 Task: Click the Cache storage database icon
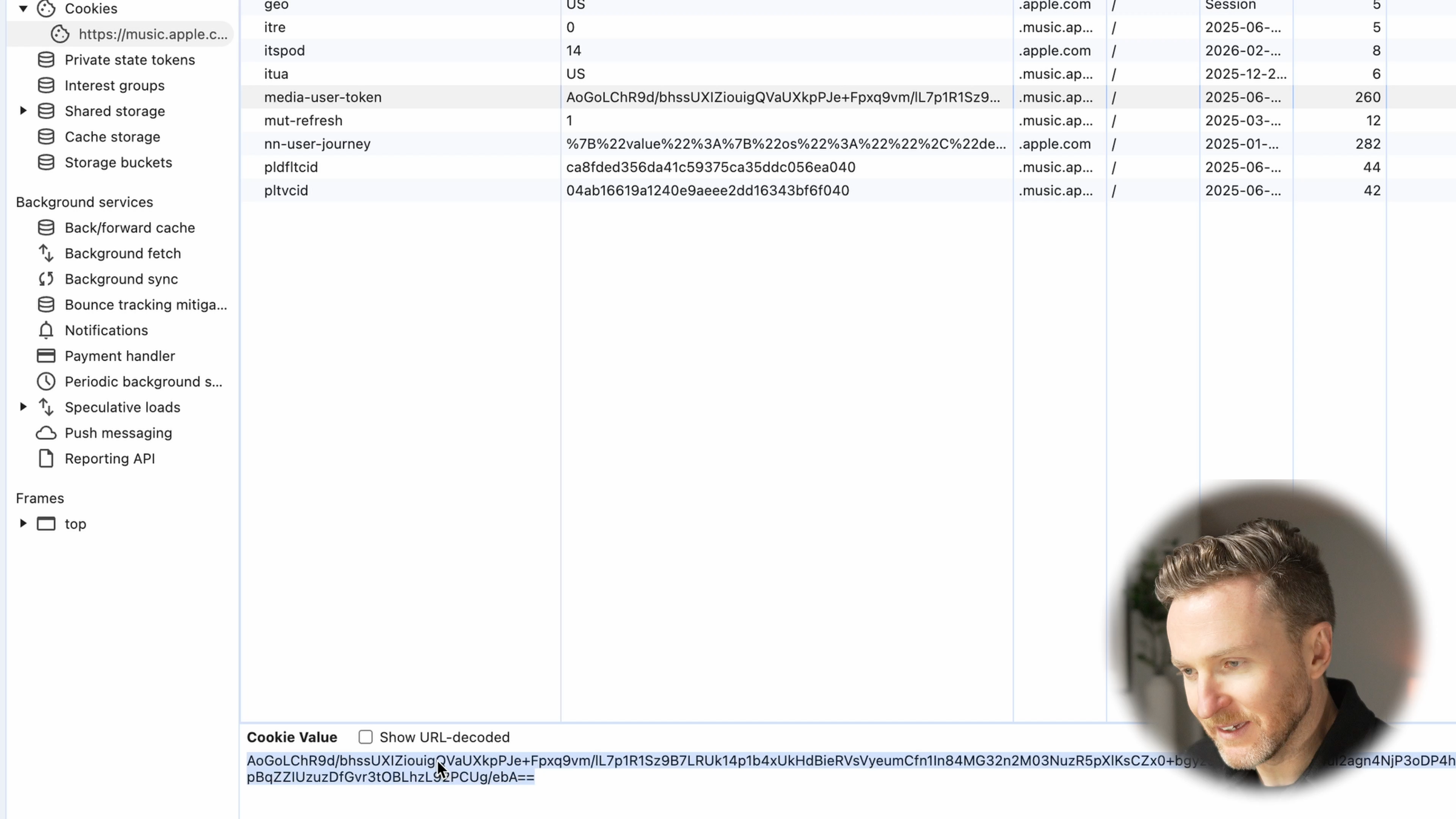pyautogui.click(x=46, y=136)
